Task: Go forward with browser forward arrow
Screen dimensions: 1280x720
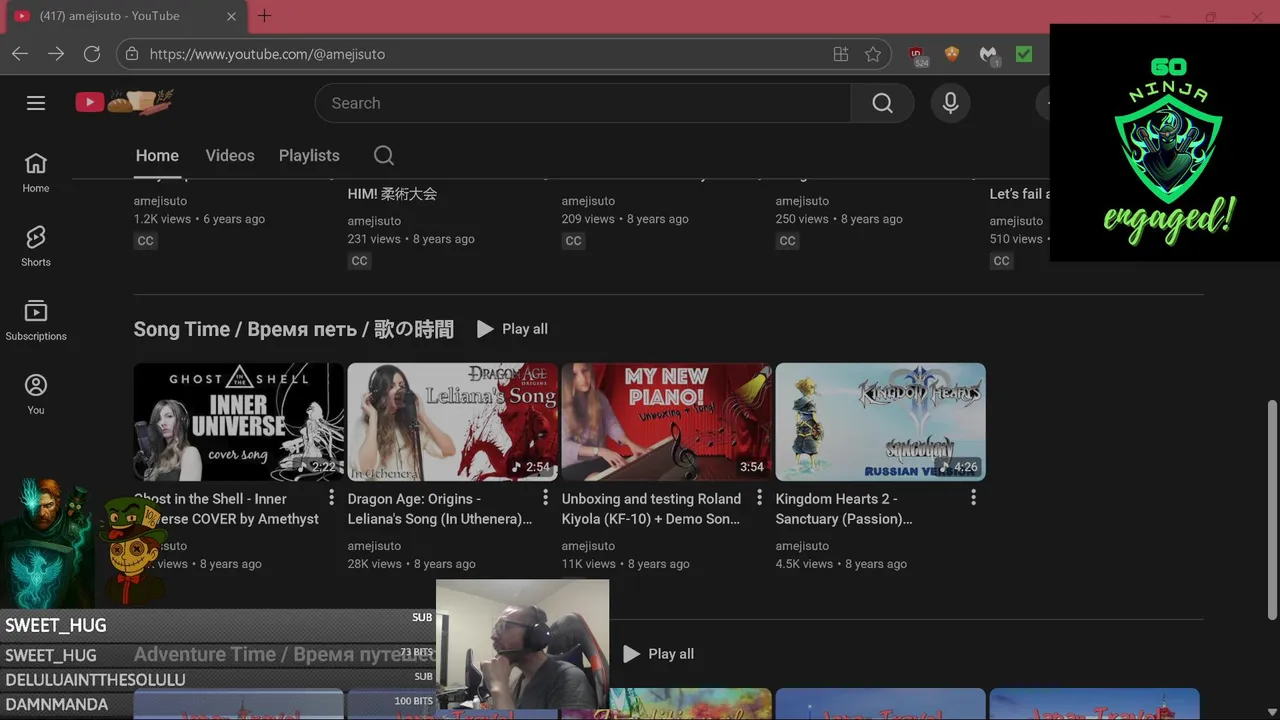Action: (56, 54)
